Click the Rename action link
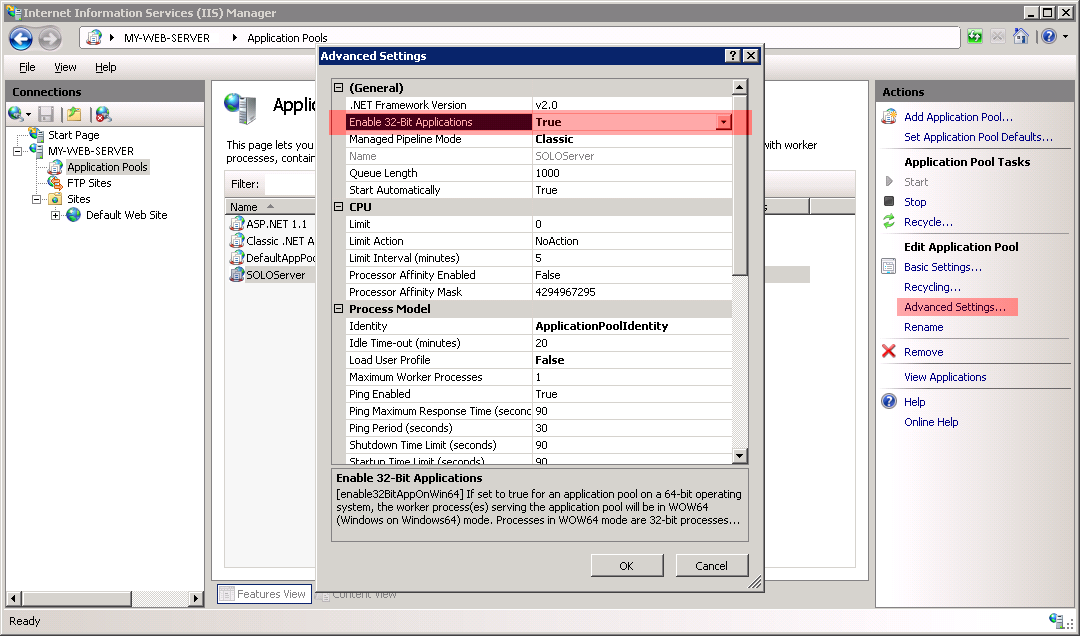The width and height of the screenshot is (1080, 636). point(924,327)
